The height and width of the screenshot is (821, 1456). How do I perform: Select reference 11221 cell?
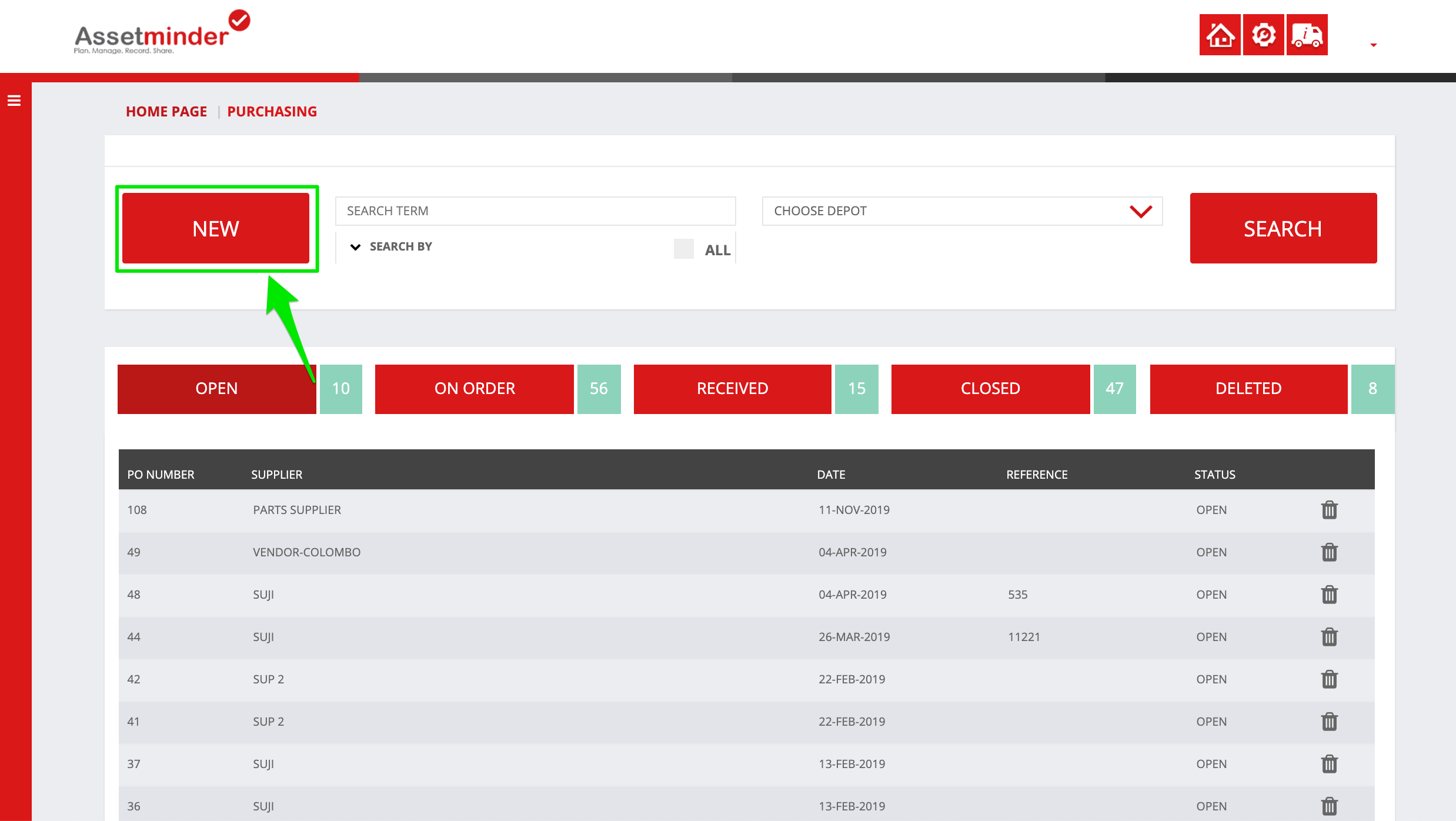(x=1024, y=637)
